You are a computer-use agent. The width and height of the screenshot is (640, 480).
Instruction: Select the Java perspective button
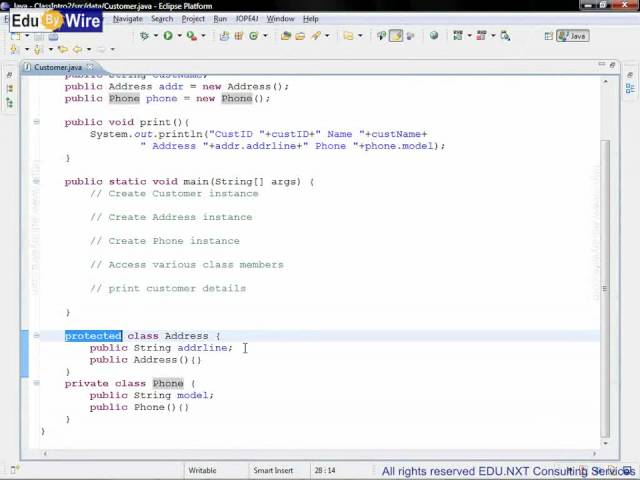(573, 36)
